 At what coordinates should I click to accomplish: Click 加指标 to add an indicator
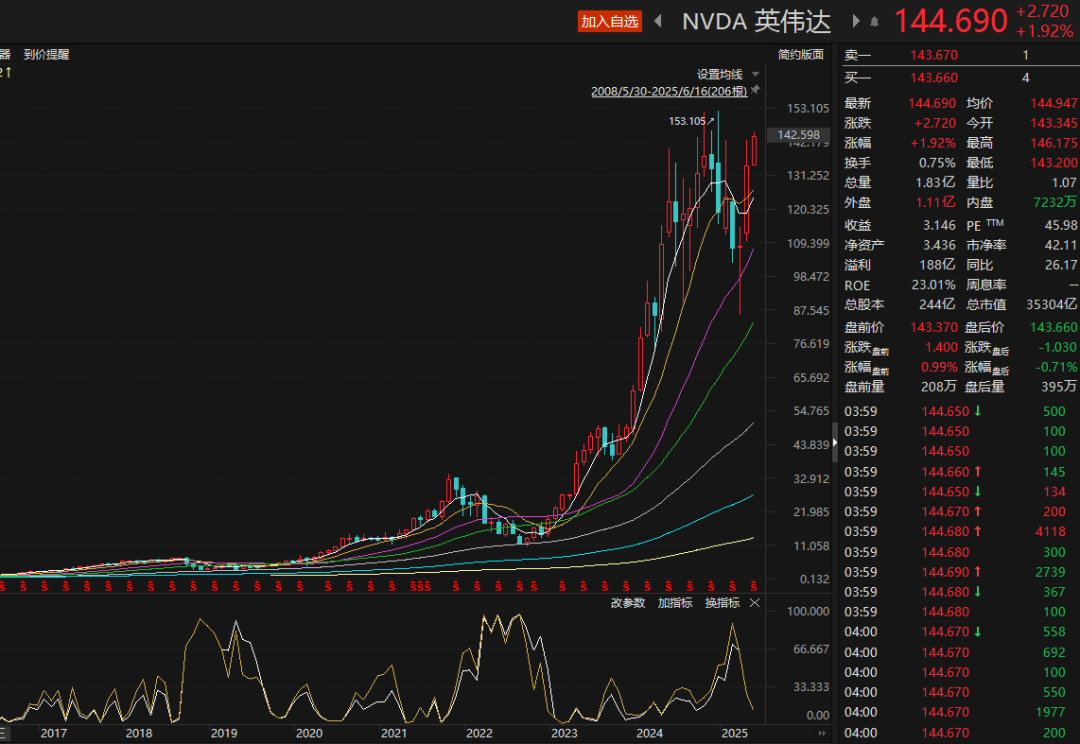(675, 603)
